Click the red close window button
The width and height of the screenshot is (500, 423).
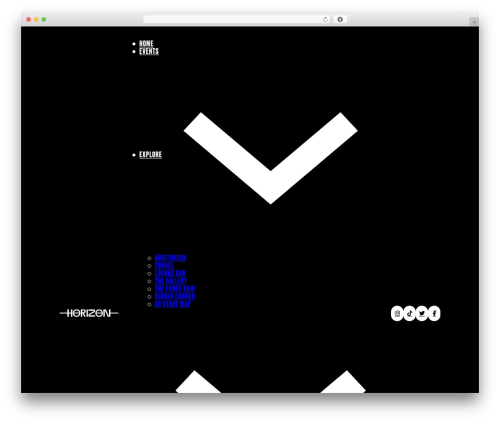pos(29,20)
